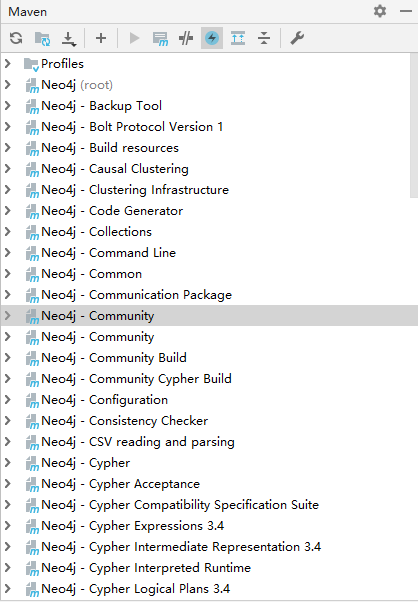This screenshot has width=418, height=602.
Task: Expand Neo4j - Causal Clustering node
Action: [8, 169]
